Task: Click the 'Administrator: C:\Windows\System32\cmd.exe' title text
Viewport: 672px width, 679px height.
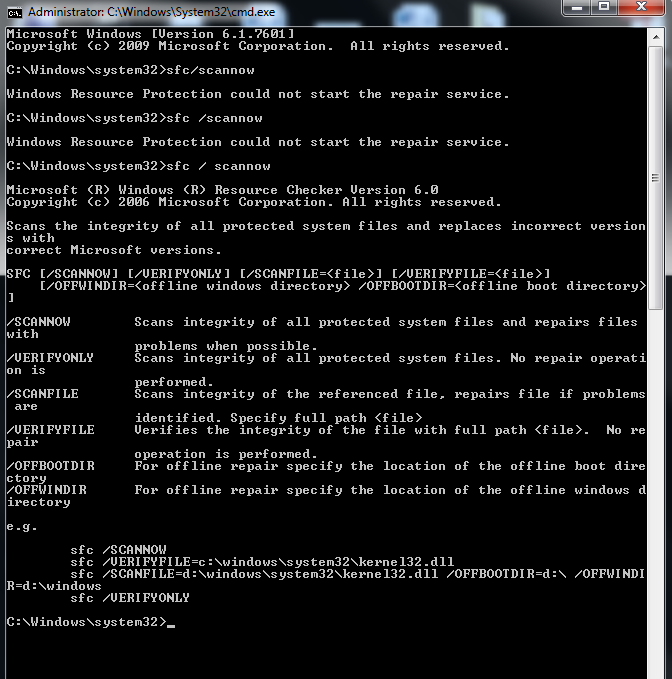Action: (152, 12)
